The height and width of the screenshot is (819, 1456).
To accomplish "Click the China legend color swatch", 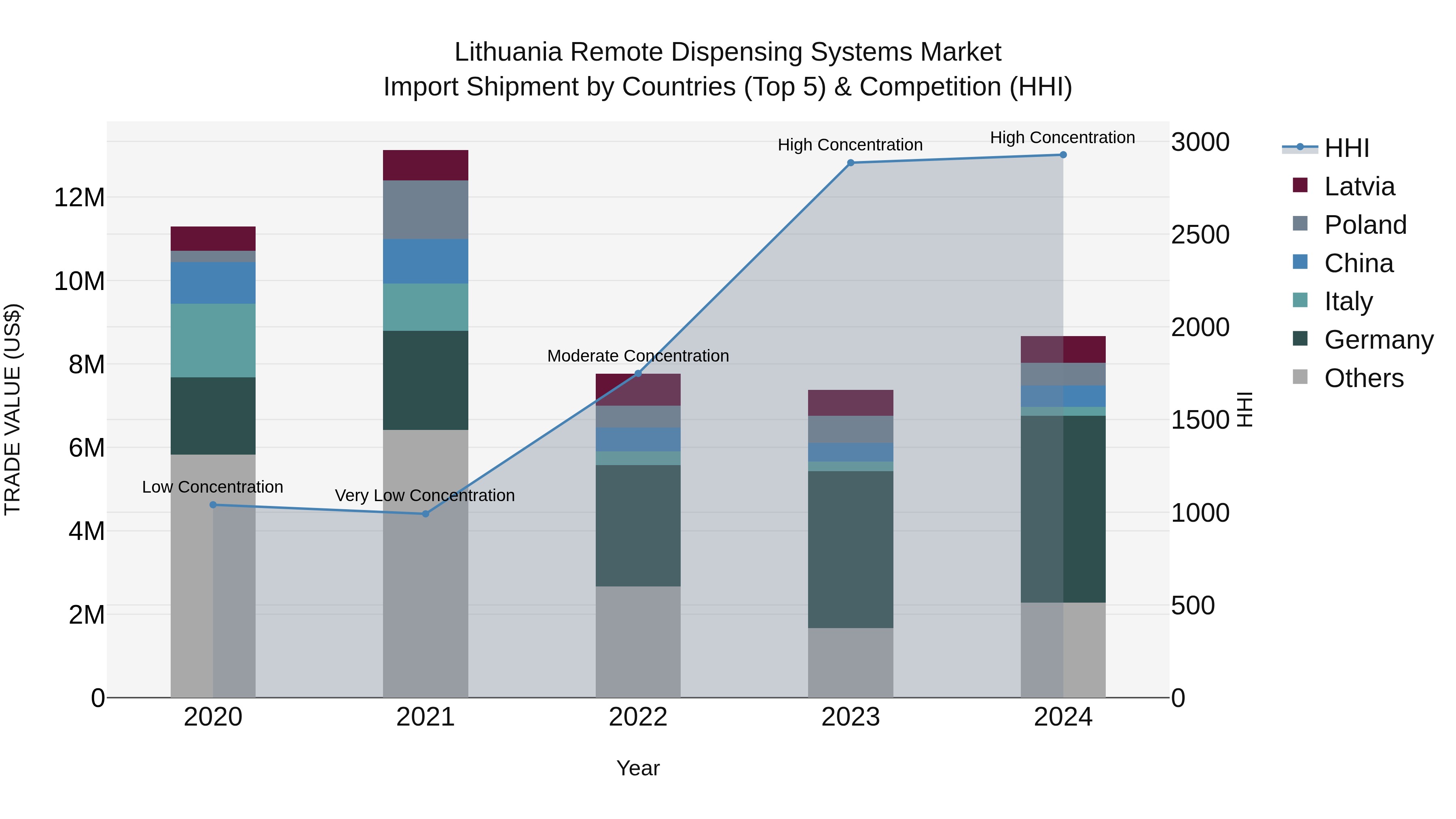I will (1300, 262).
